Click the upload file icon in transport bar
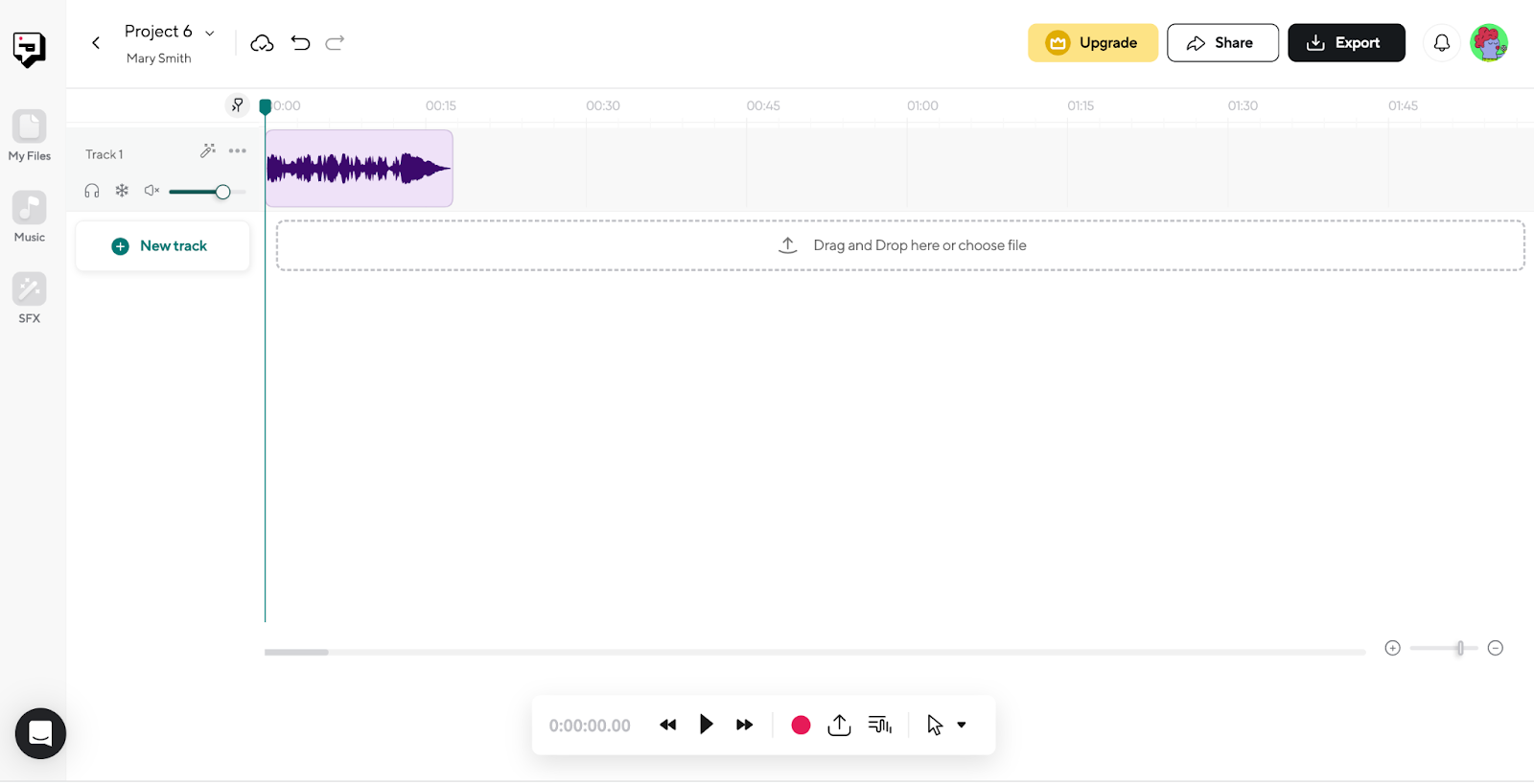The height and width of the screenshot is (784, 1534). [839, 726]
